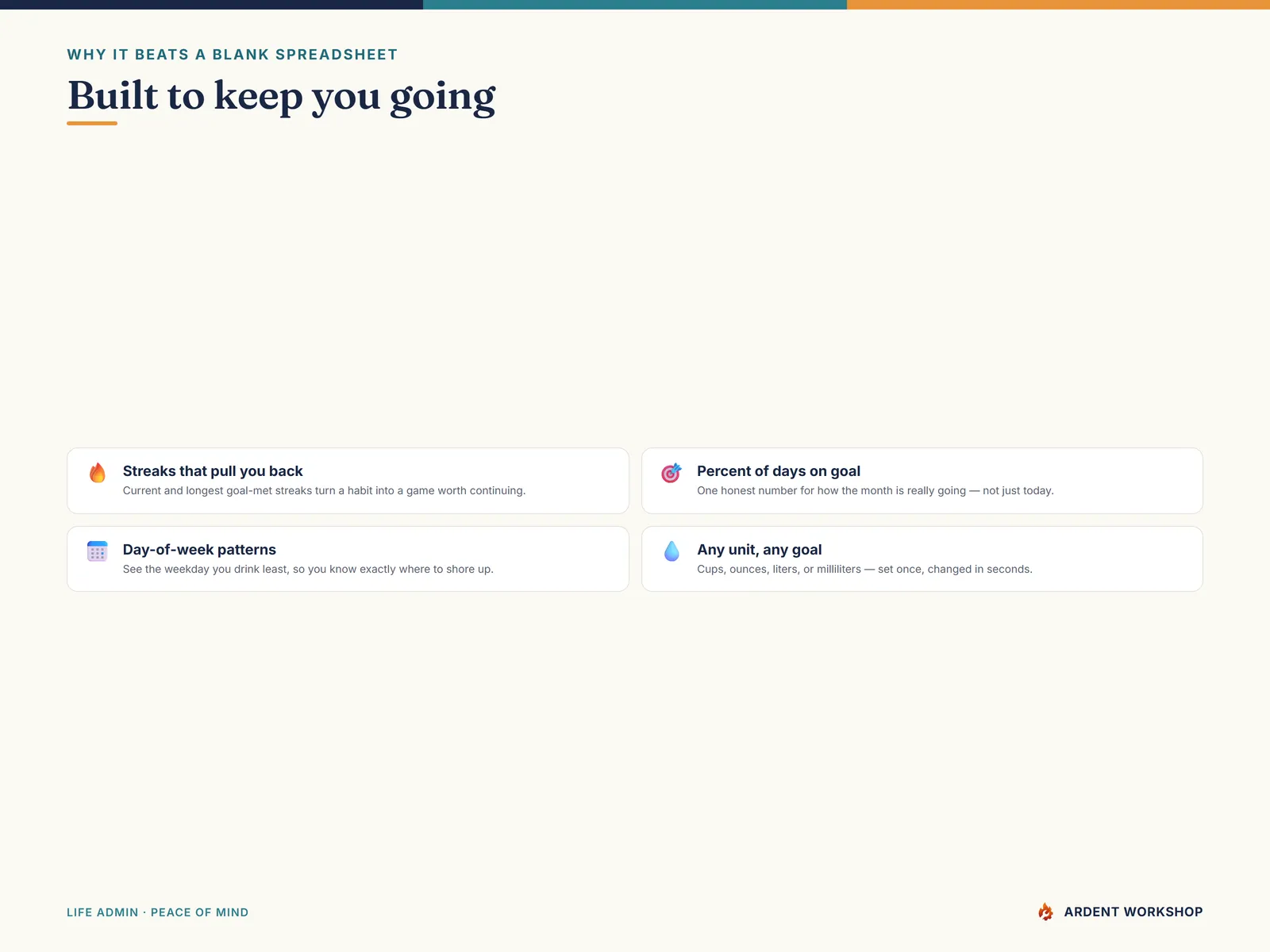Select the Percent of days on goal heading
The image size is (1270, 952).
pos(779,471)
